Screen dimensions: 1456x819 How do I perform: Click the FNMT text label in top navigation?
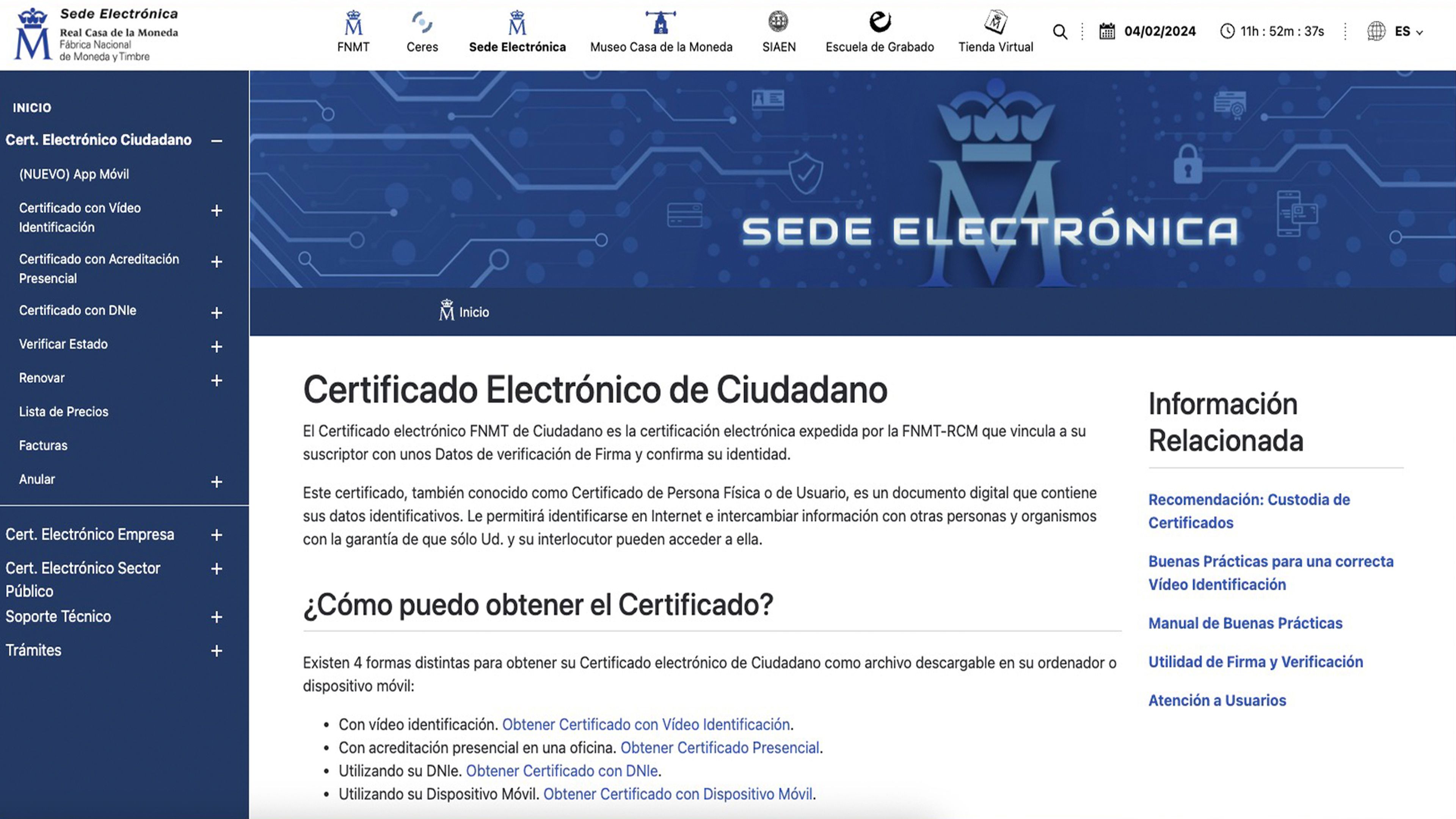click(x=353, y=47)
